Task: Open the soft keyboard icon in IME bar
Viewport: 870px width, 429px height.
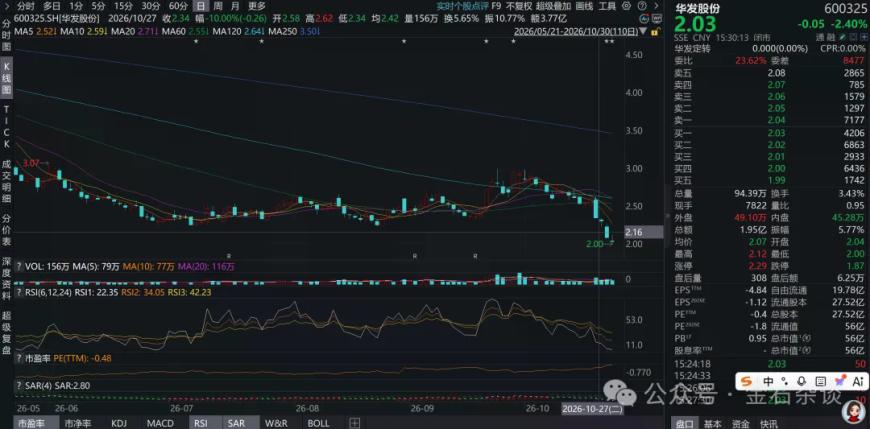Action: pos(821,381)
